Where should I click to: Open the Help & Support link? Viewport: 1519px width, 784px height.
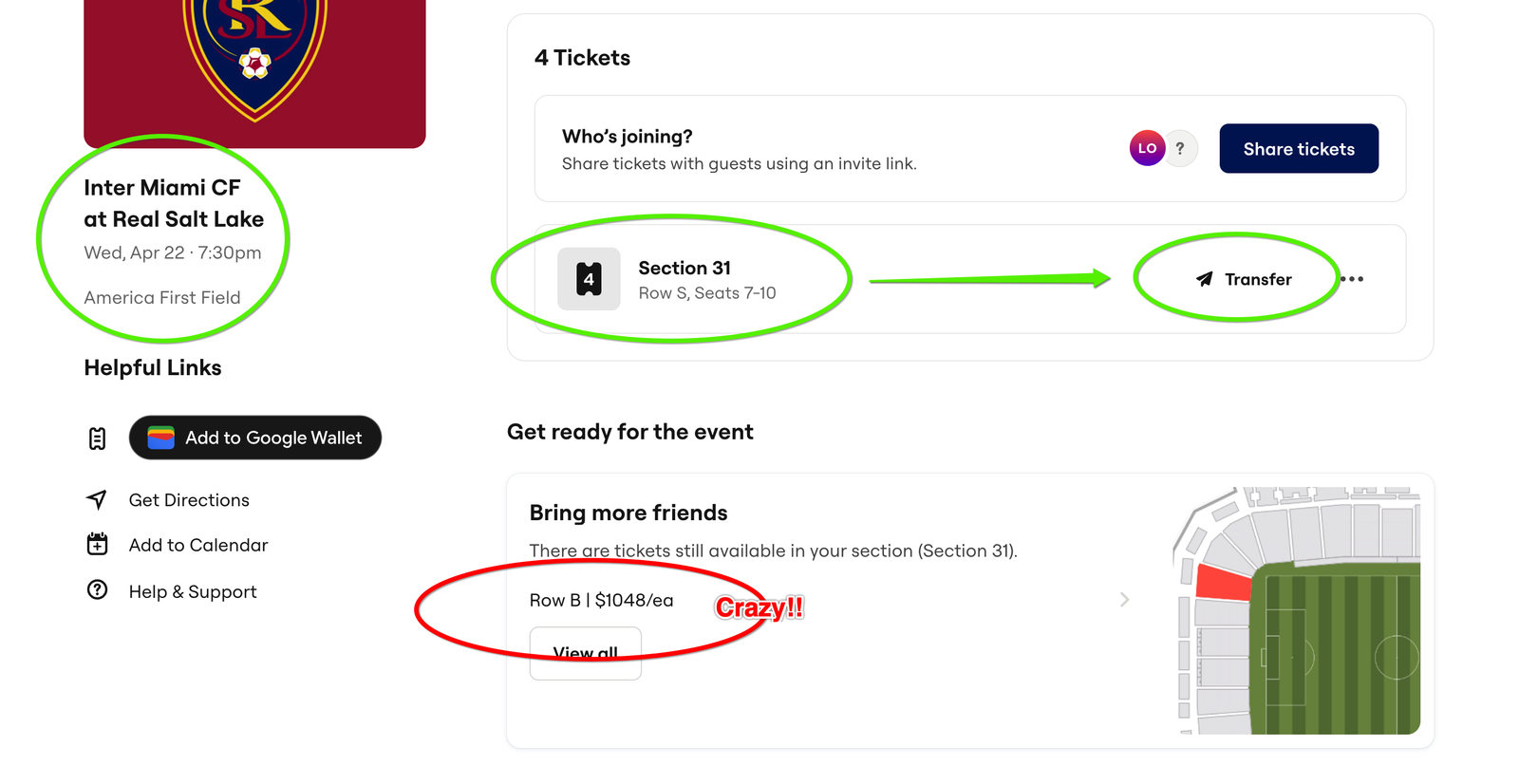click(193, 591)
